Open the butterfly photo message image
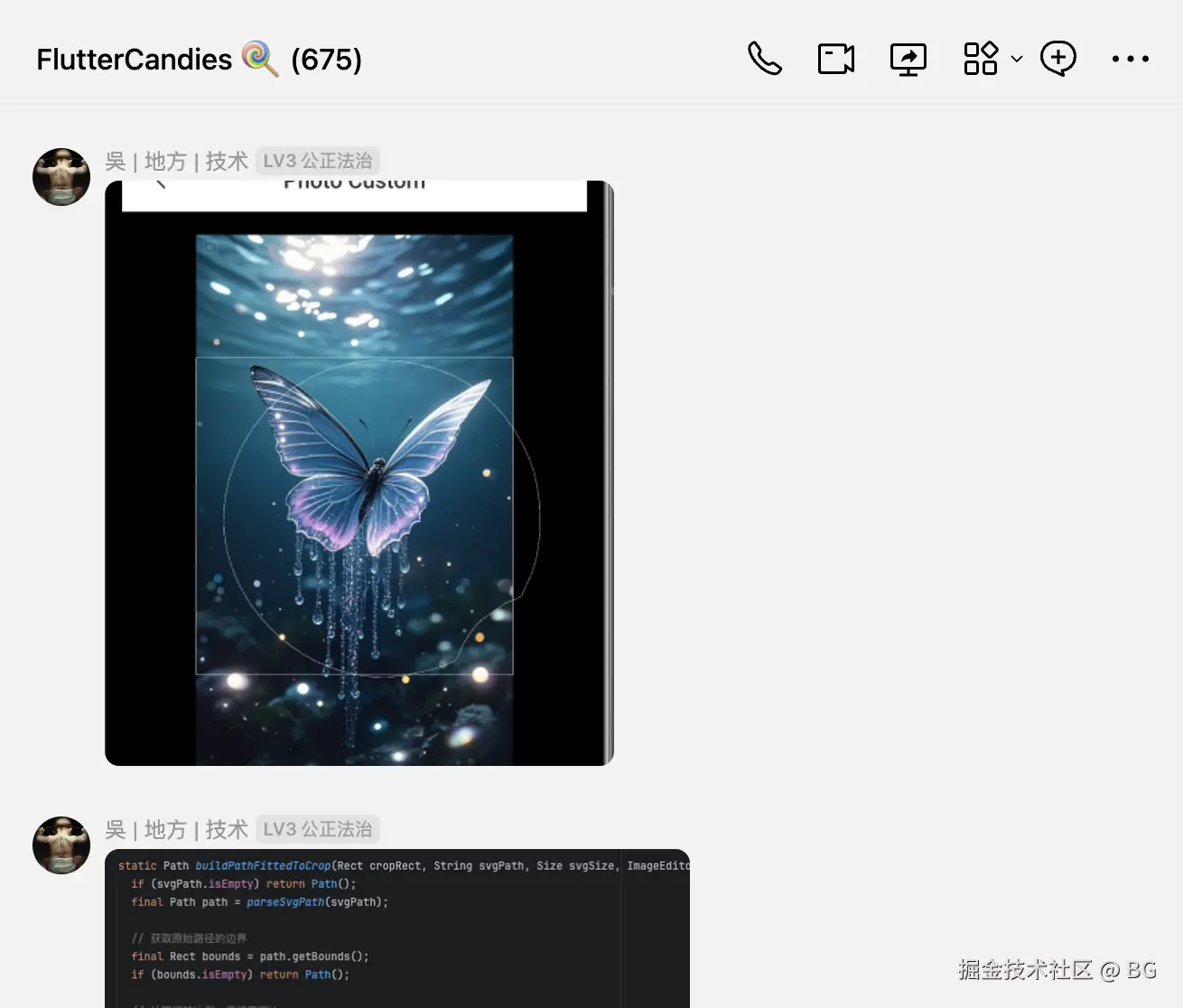Screen dimensions: 1183x1008 click(359, 473)
